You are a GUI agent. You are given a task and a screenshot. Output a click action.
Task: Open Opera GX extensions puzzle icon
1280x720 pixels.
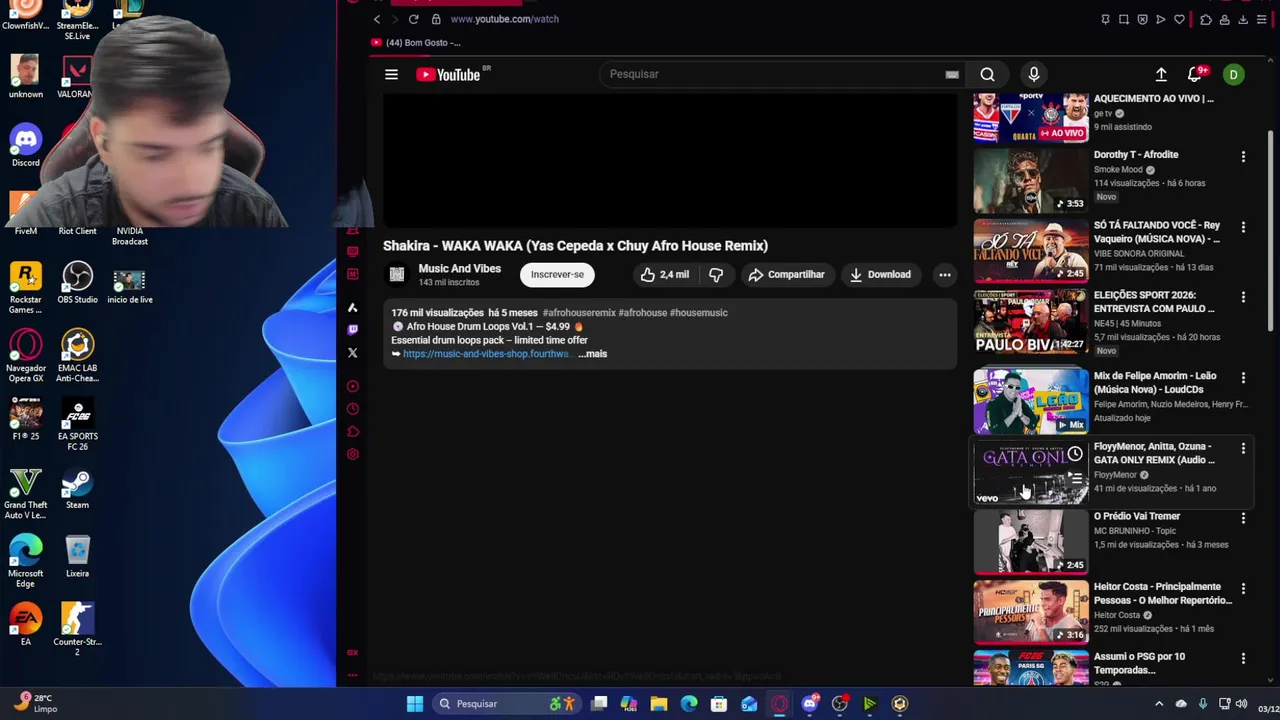click(x=1206, y=19)
